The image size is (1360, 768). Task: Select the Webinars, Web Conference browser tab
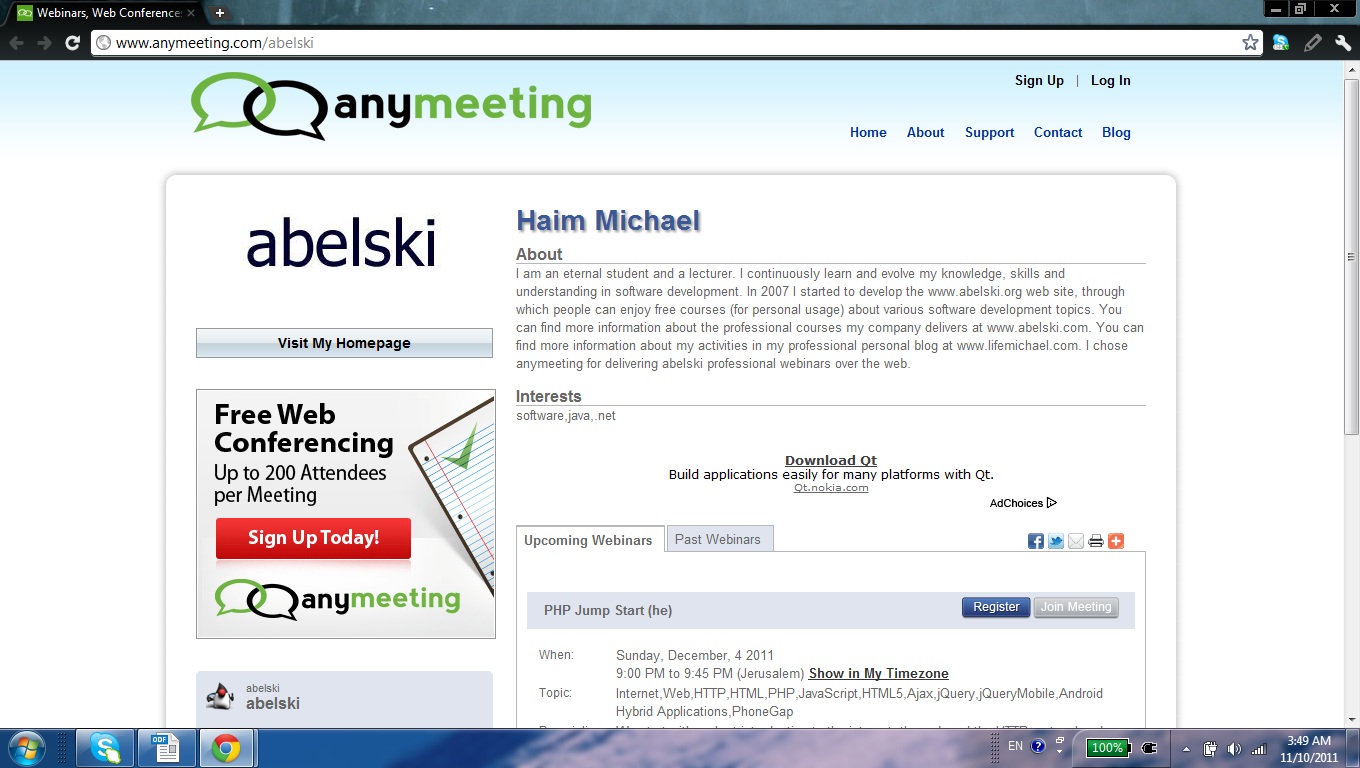(105, 13)
